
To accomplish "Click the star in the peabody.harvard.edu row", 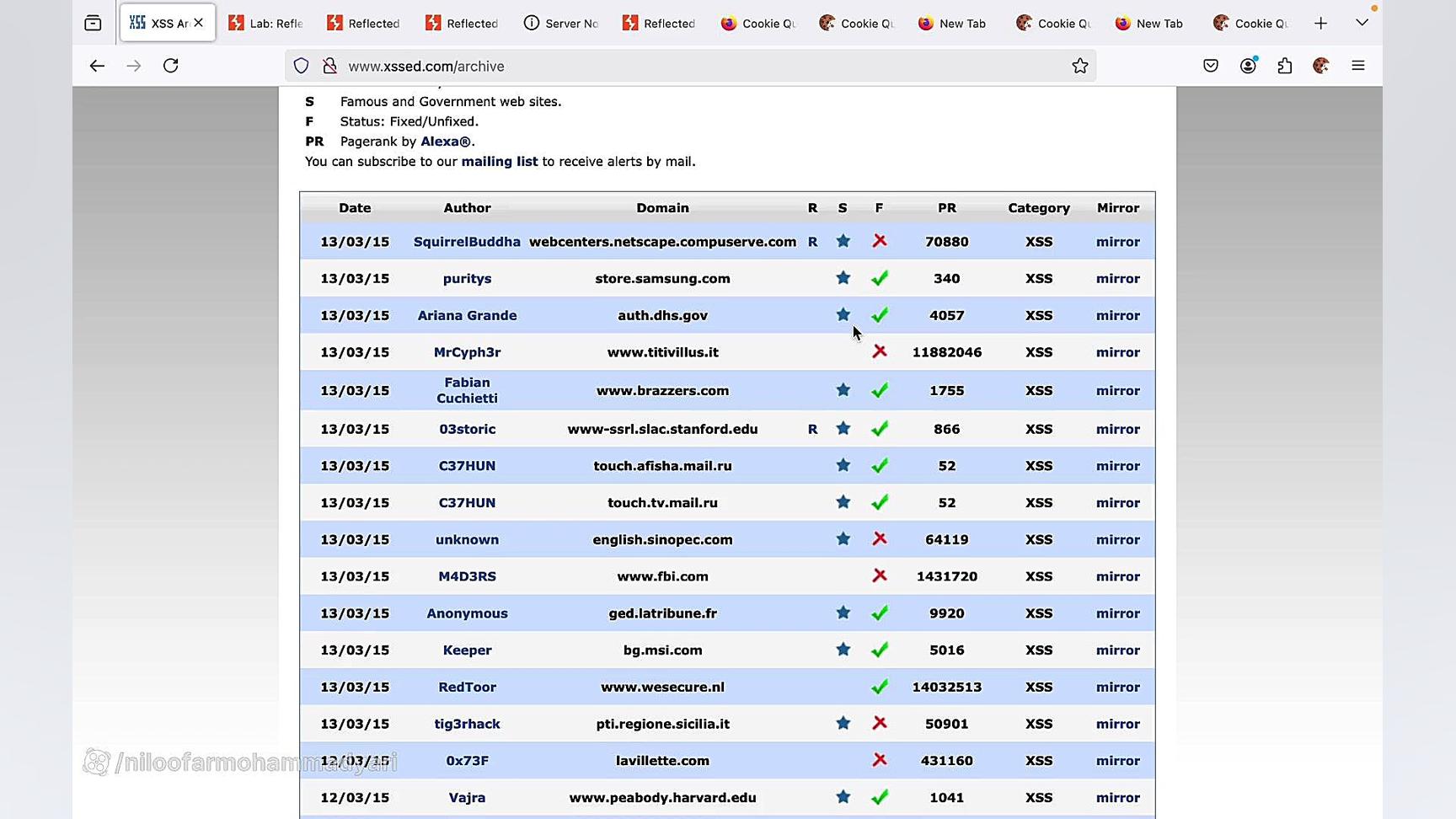I will pyautogui.click(x=843, y=797).
